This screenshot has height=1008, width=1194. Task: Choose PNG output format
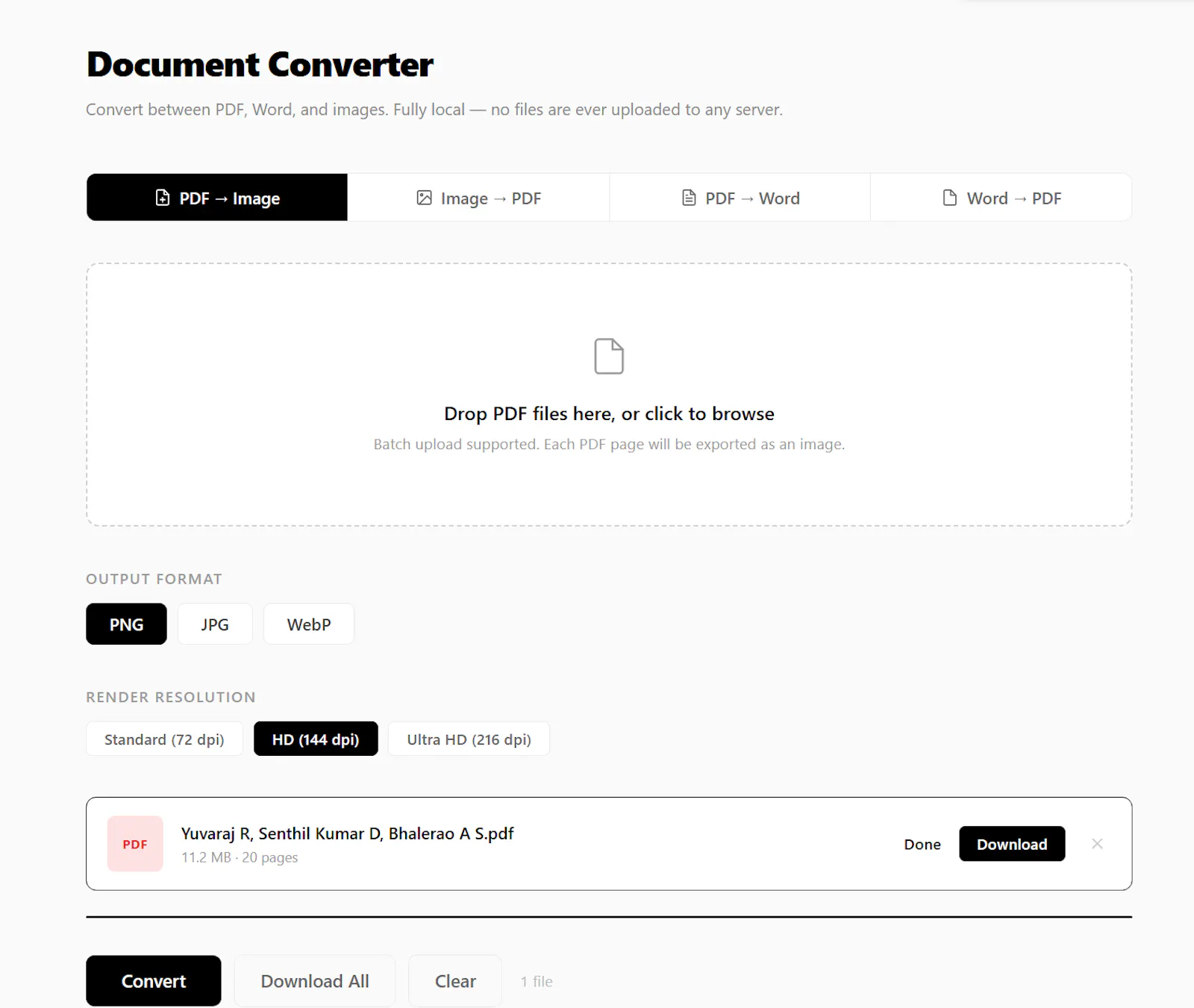click(126, 624)
